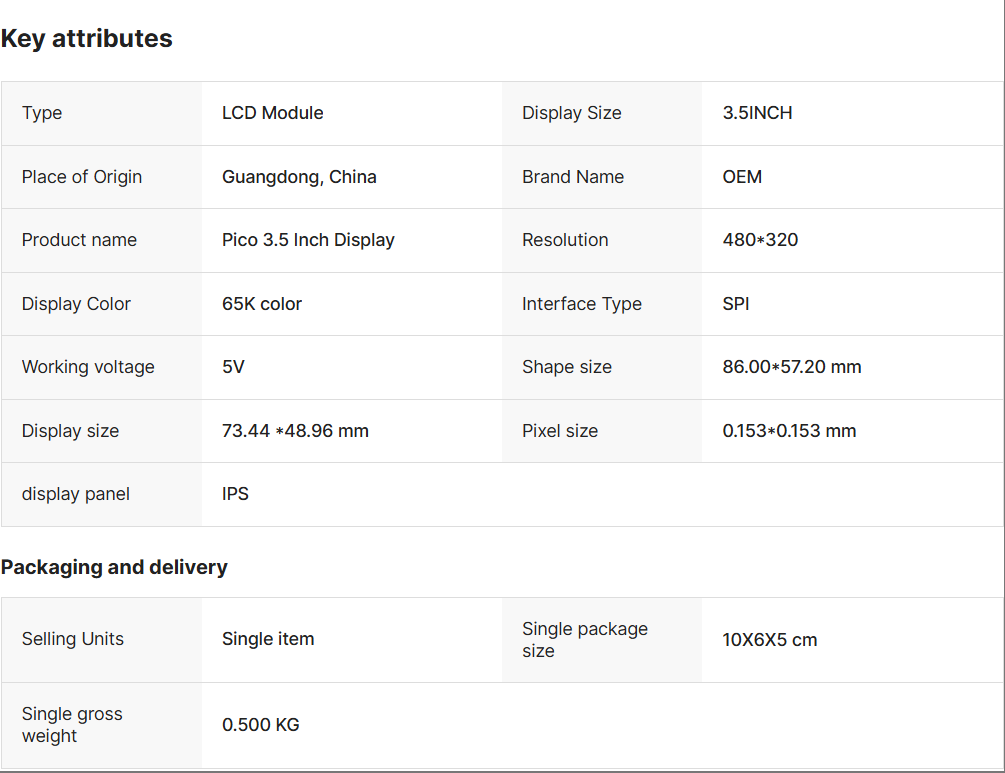1005x773 pixels.
Task: Click the "Packaging and delivery" heading
Action: [114, 567]
